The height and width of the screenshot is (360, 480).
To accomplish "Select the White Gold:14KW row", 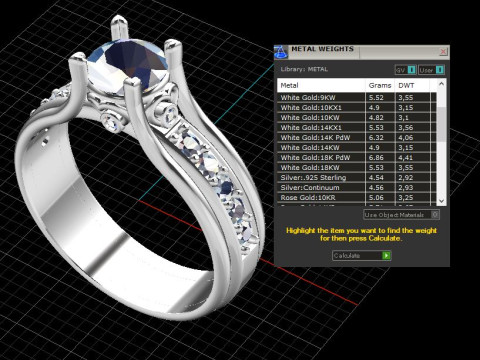I will point(357,148).
